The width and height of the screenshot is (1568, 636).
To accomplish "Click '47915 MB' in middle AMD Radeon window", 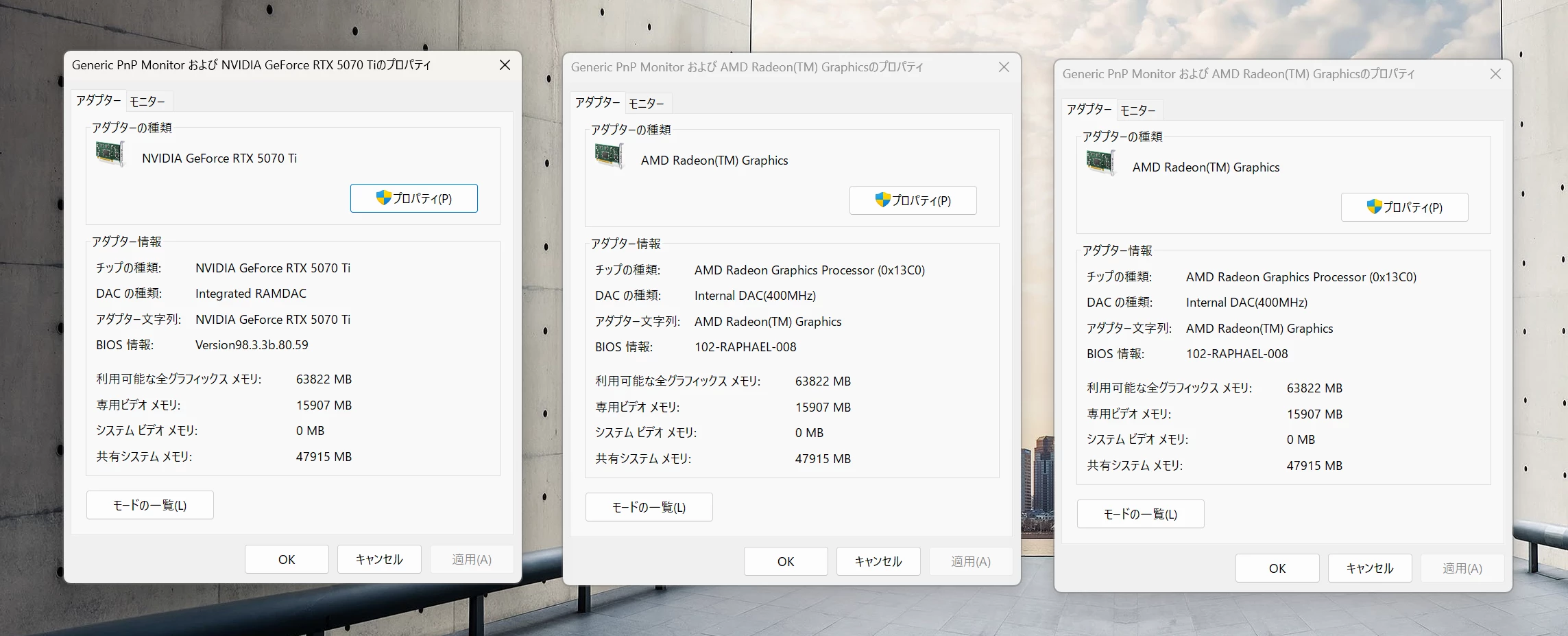I will pos(823,459).
